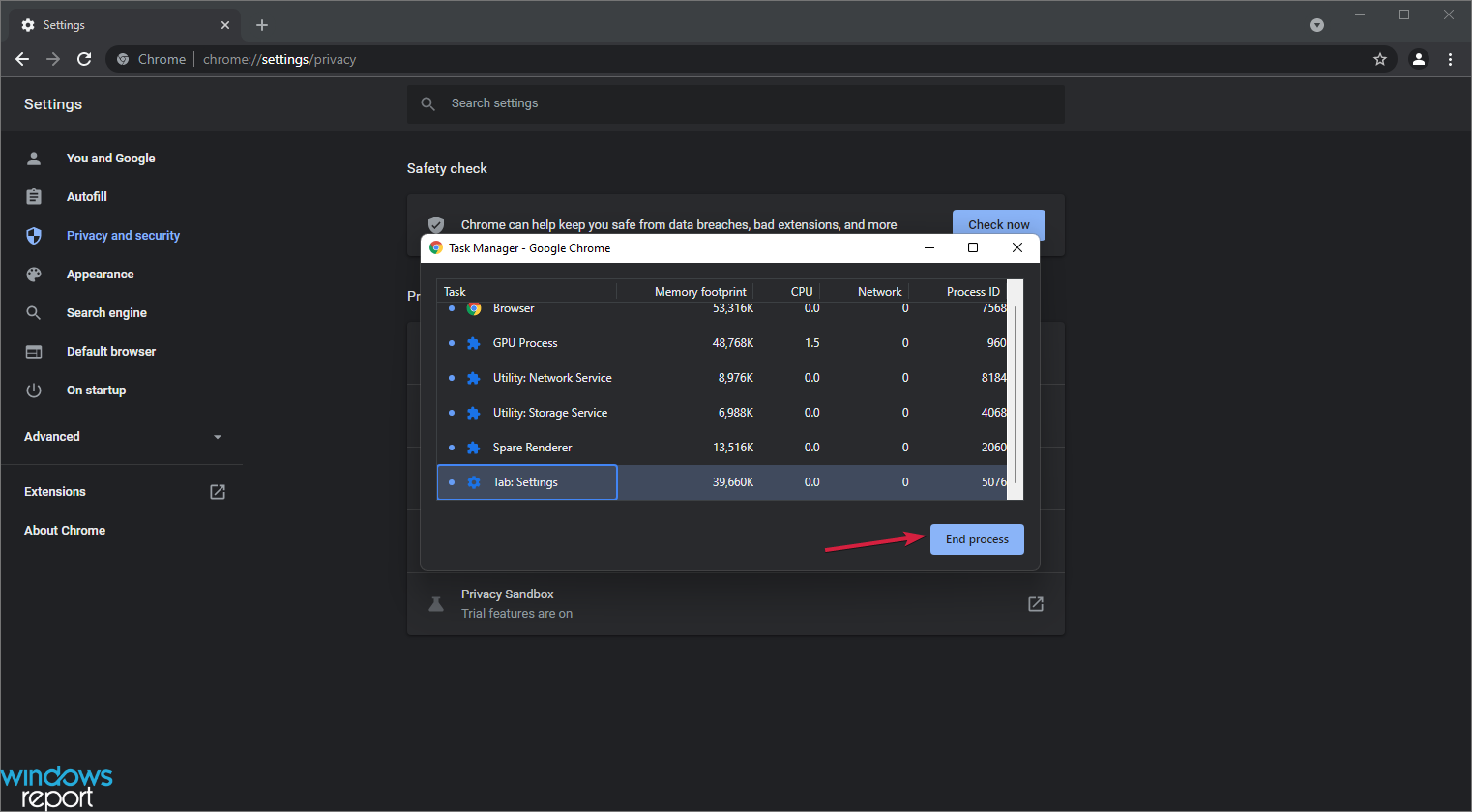This screenshot has width=1472, height=812.
Task: Expand the Advanced section arrow
Action: [x=218, y=437]
